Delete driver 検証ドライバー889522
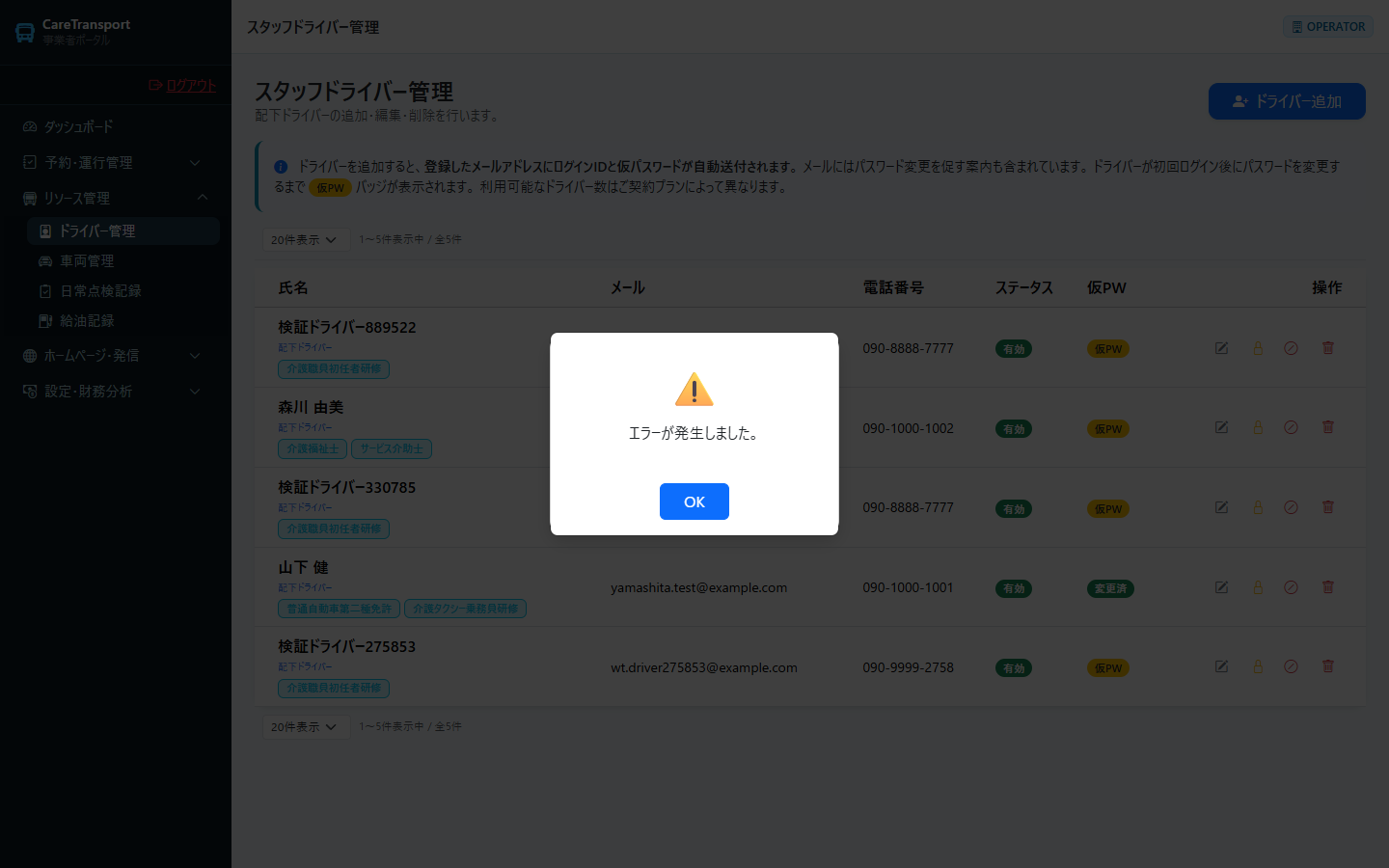 click(1328, 348)
